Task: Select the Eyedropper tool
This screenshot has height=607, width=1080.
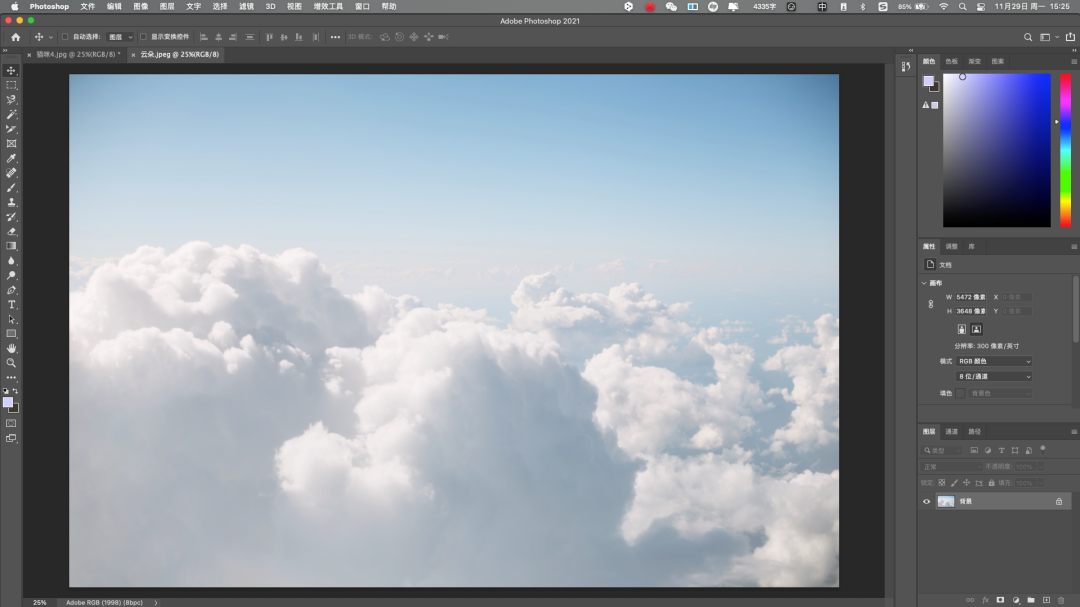Action: coord(12,158)
